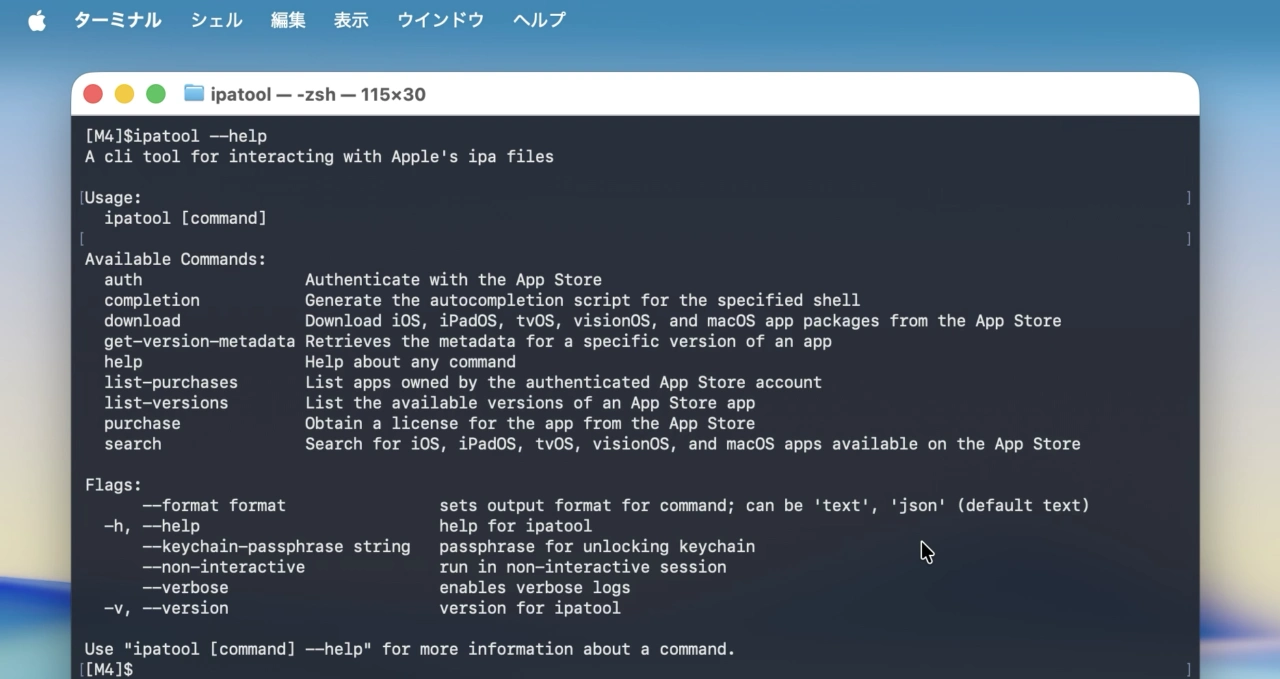Click the 'ipatool [command]' usage line

(185, 218)
